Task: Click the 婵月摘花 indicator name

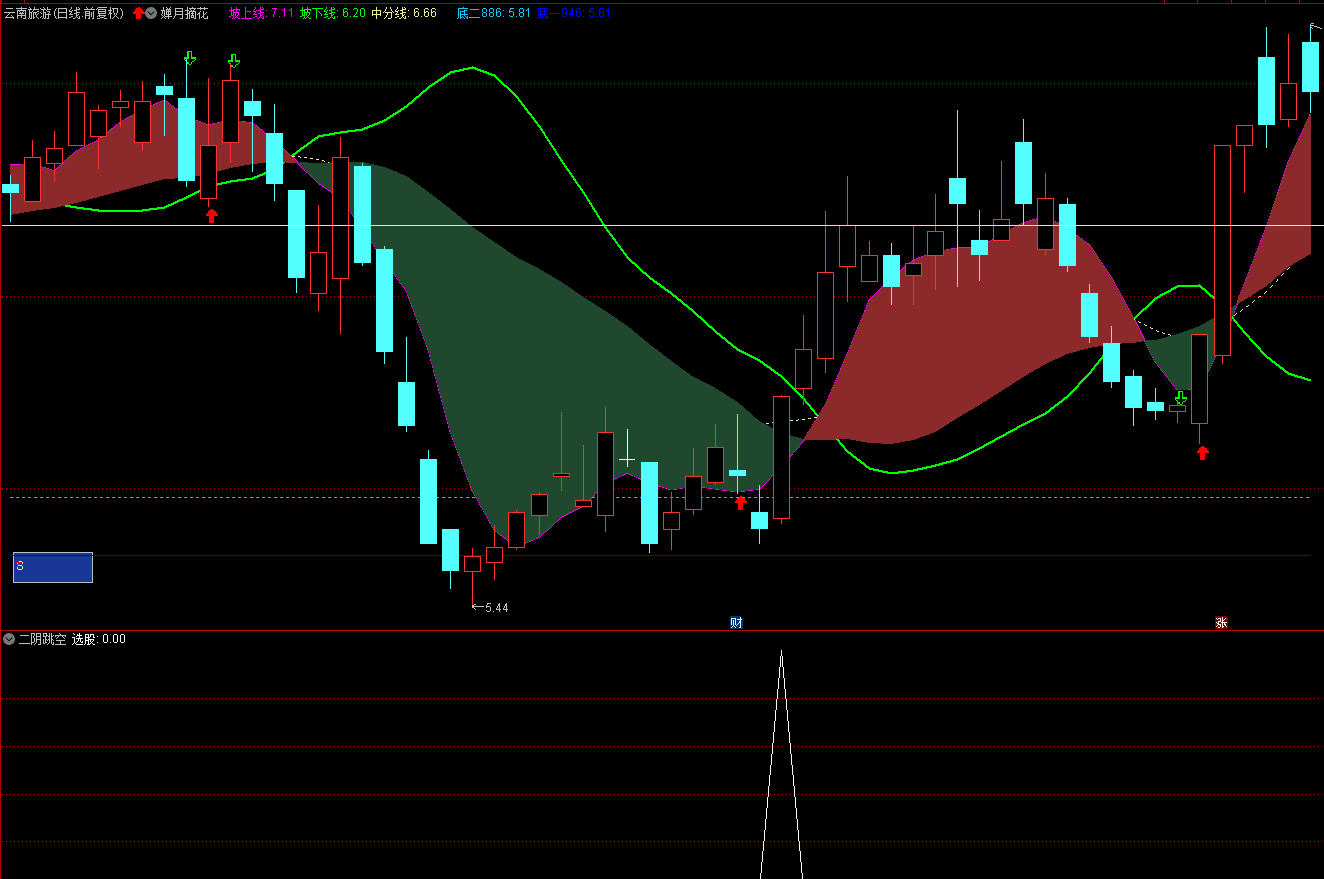Action: [185, 13]
